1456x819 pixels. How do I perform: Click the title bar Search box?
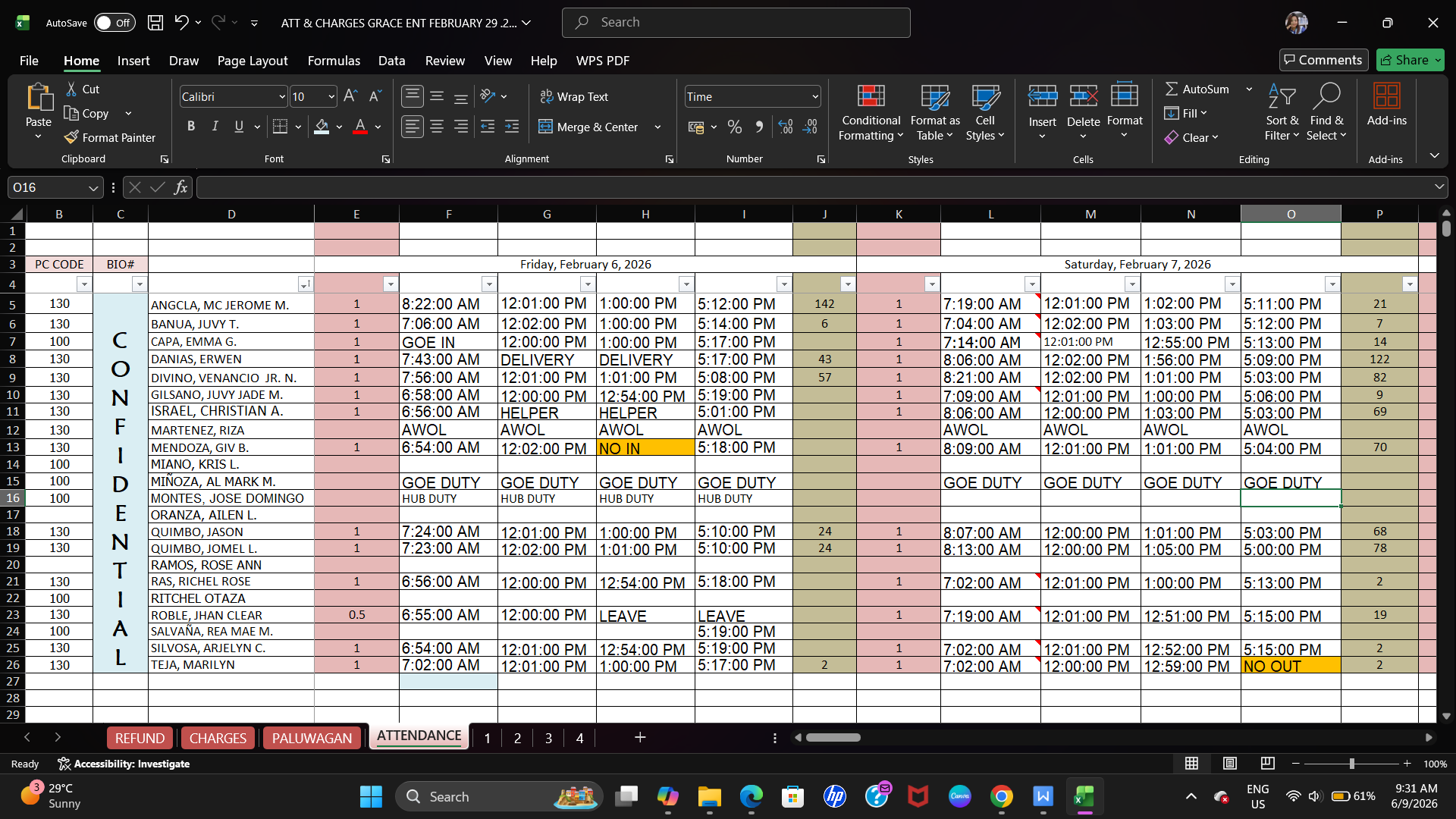736,23
